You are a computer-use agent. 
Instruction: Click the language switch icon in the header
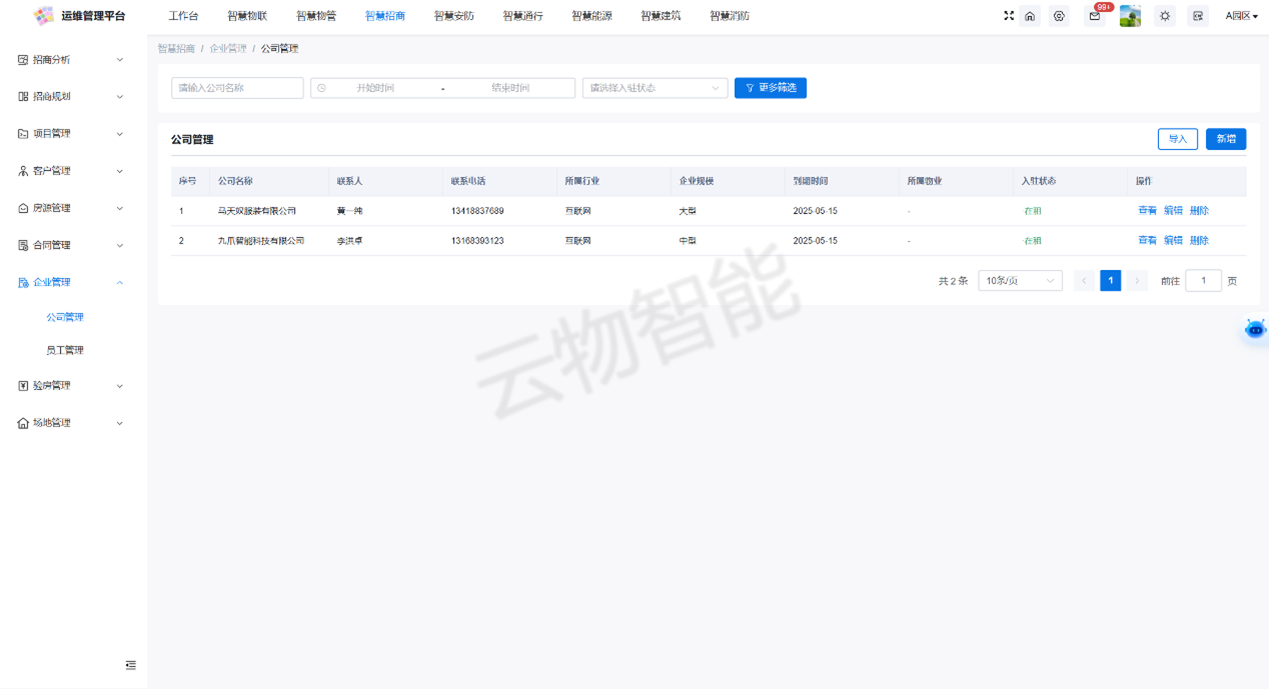[x=1197, y=16]
